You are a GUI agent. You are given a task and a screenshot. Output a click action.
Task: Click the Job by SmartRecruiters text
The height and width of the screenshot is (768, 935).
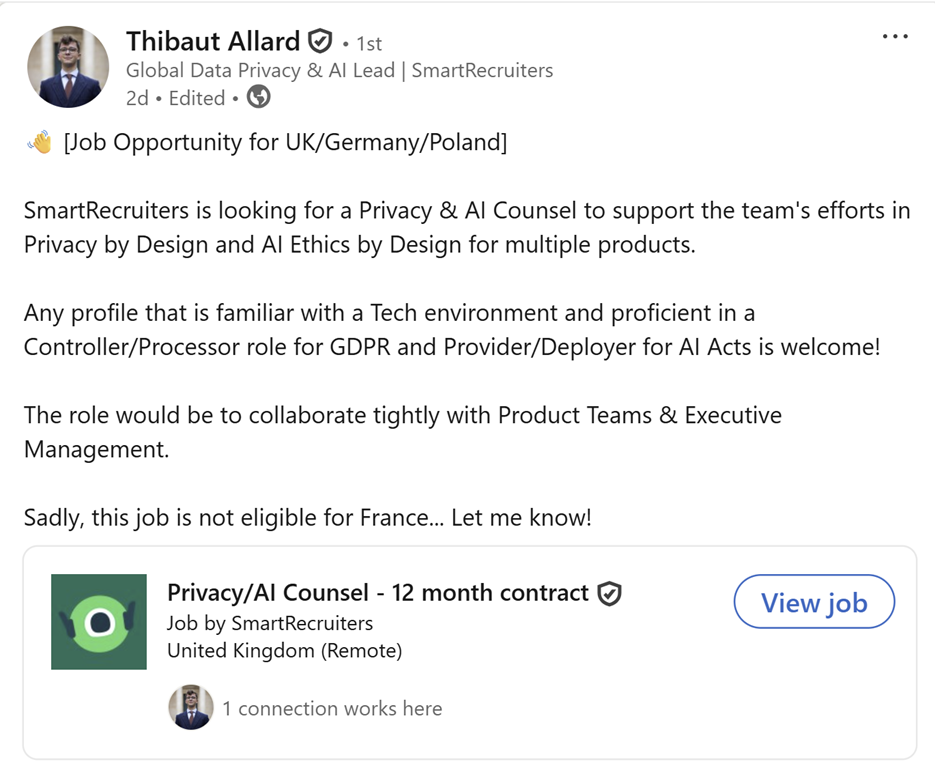coord(269,623)
